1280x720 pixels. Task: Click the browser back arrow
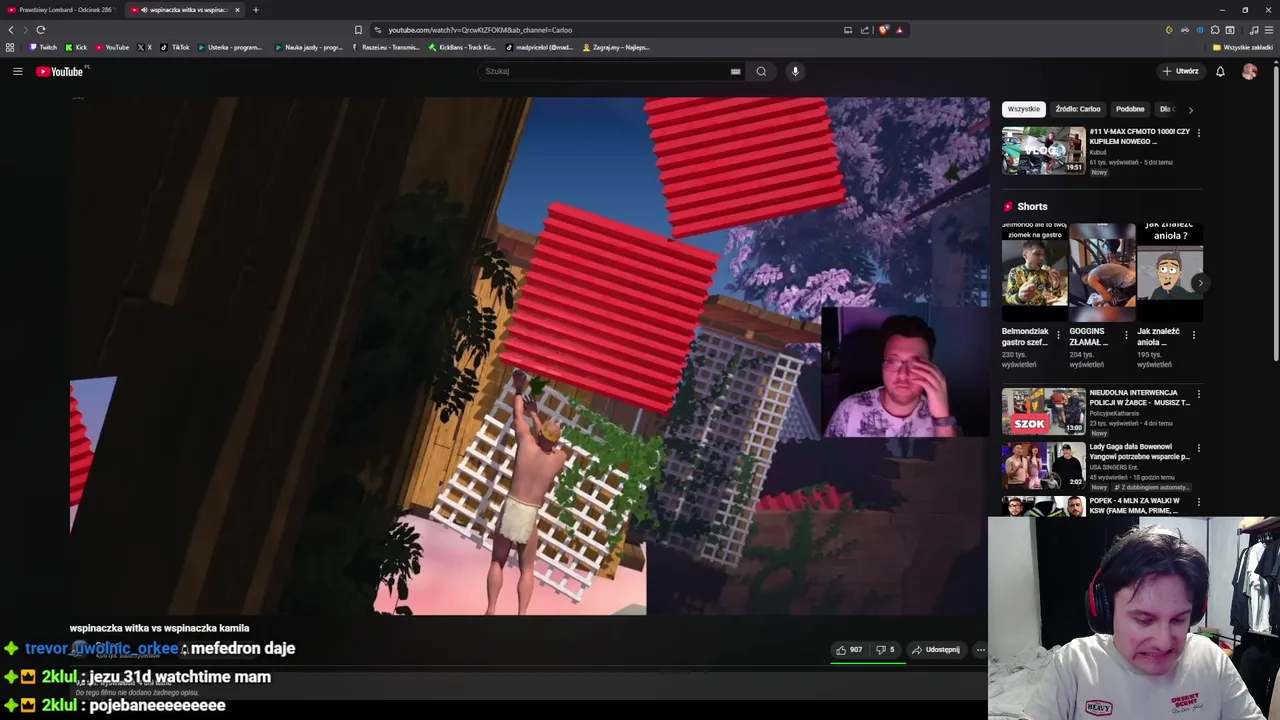[11, 30]
